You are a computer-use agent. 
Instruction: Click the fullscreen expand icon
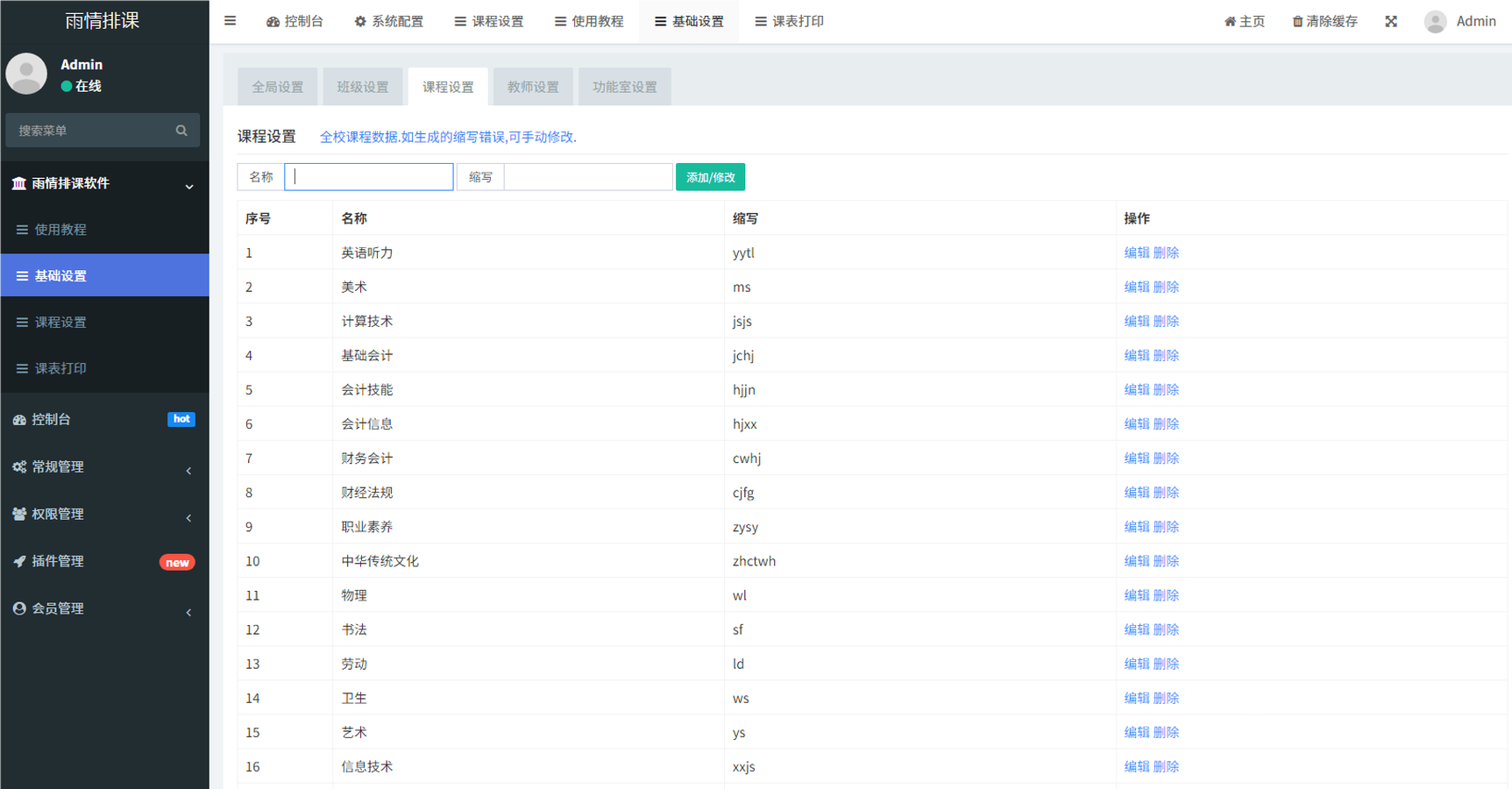click(x=1391, y=22)
